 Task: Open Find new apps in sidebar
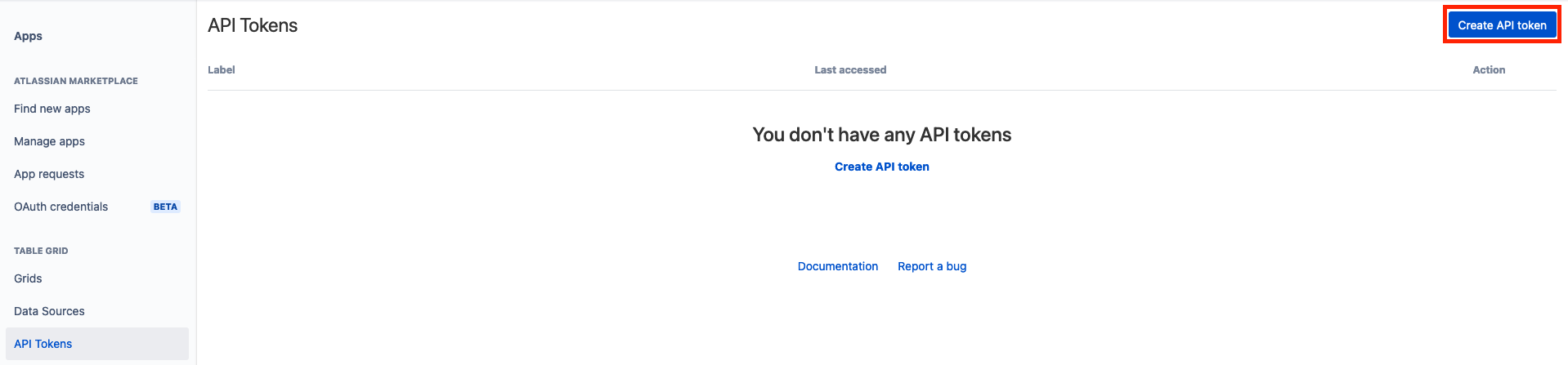point(52,109)
